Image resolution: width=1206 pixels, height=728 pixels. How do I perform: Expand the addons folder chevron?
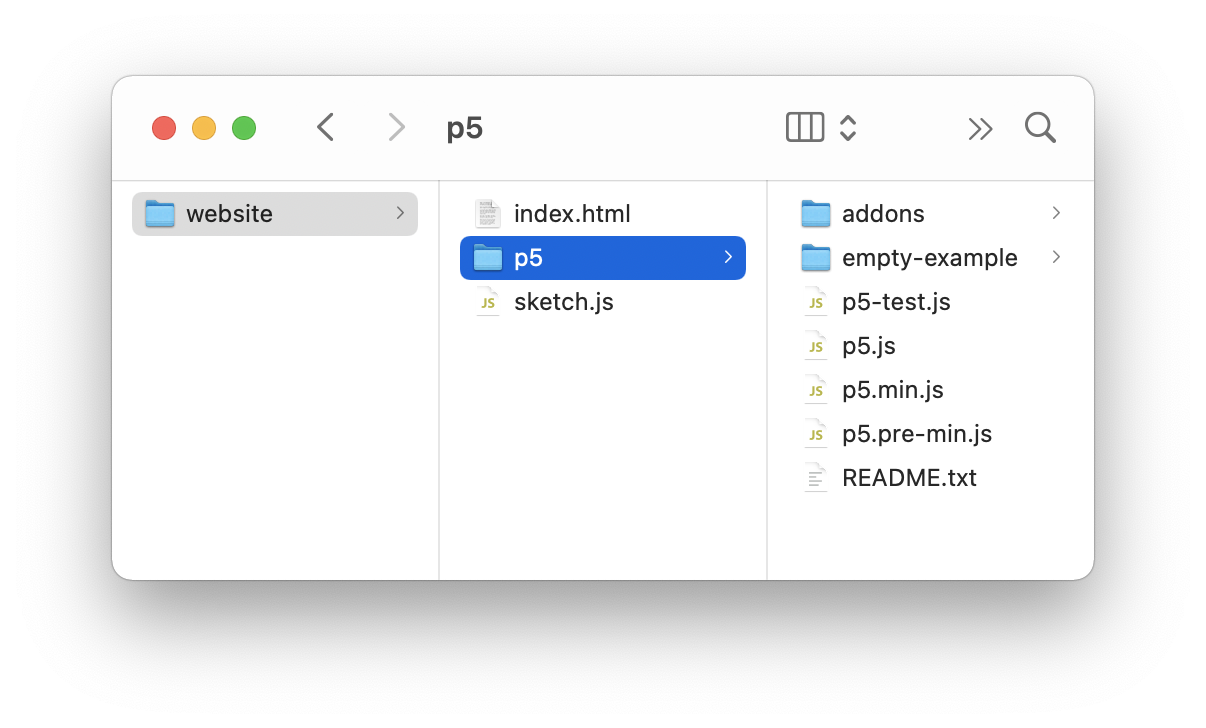click(1056, 213)
